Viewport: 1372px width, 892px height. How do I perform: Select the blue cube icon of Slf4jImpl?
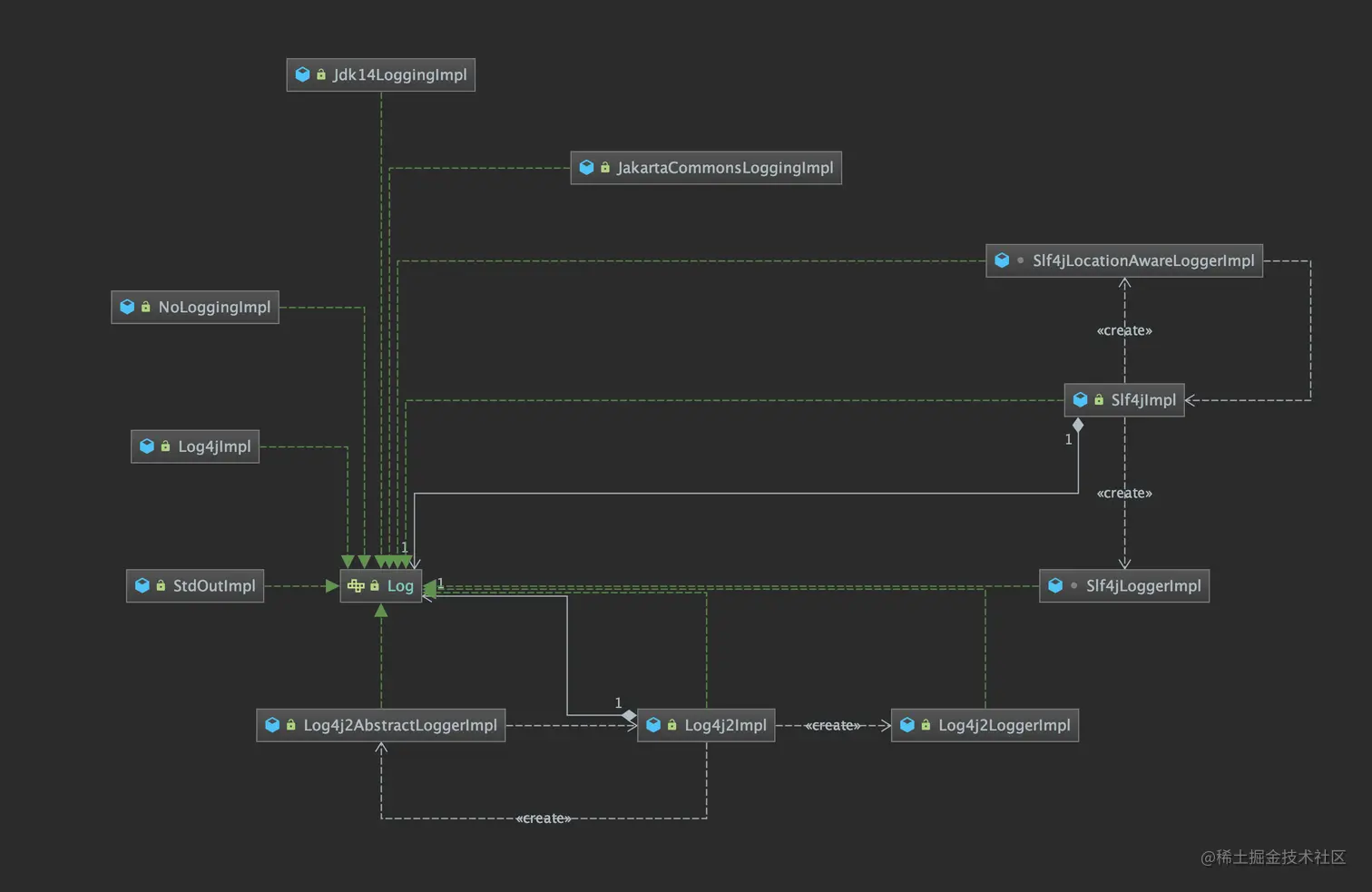[1081, 399]
